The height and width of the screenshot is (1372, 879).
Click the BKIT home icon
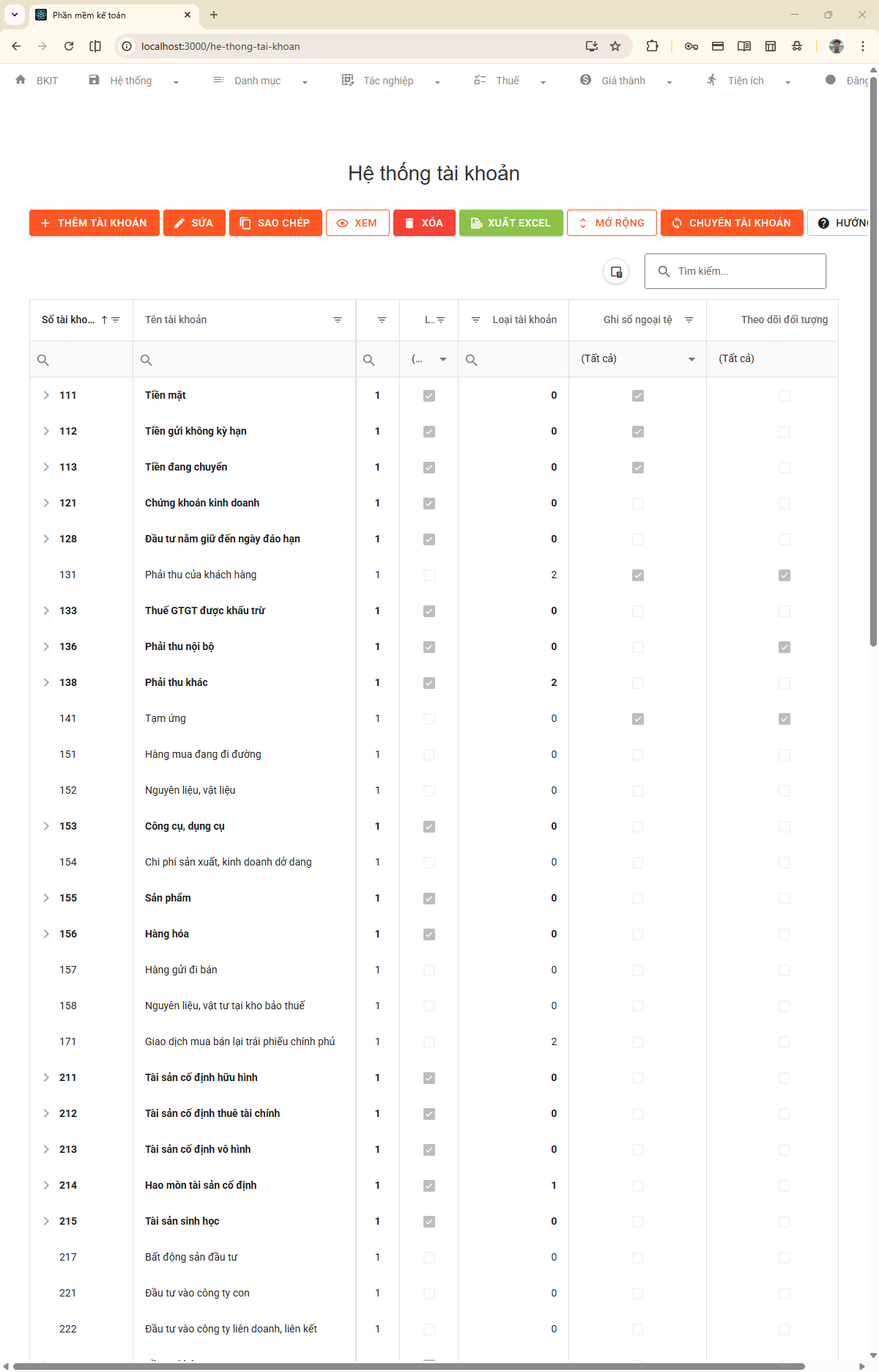21,80
